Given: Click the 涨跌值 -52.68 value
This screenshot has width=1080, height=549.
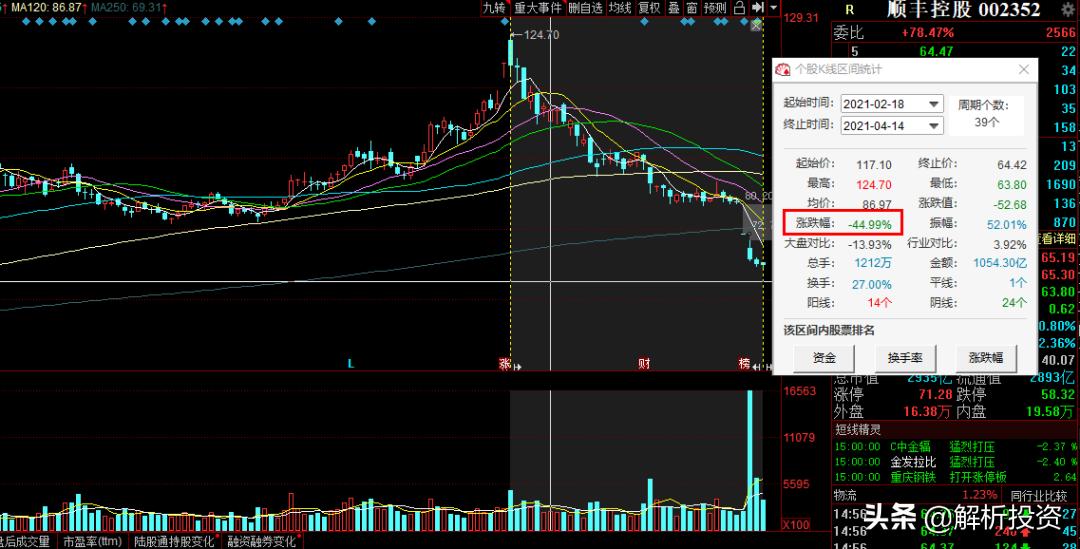Looking at the screenshot, I should pos(1010,205).
